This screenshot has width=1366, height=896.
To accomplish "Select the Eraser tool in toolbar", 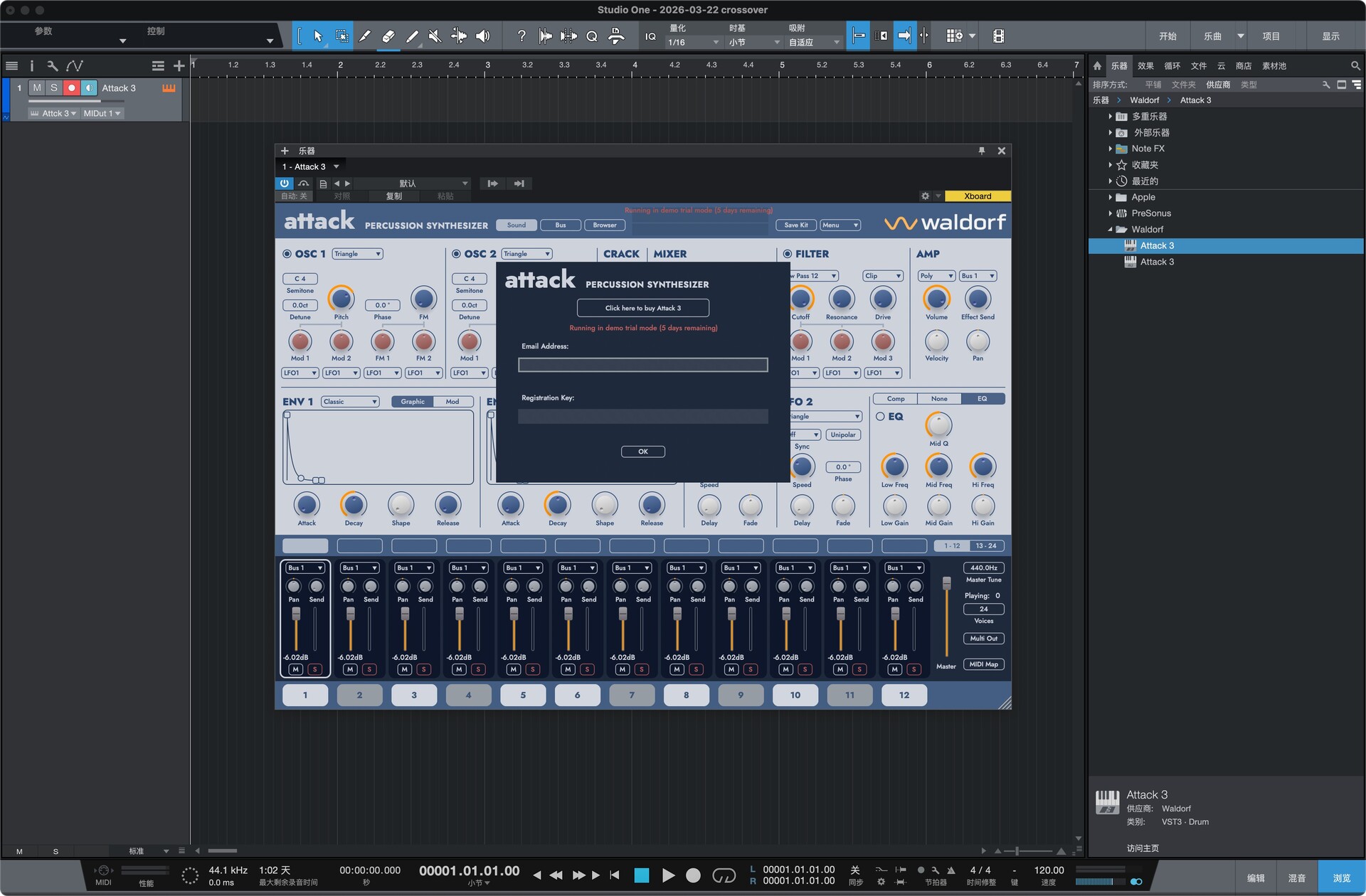I will pyautogui.click(x=388, y=36).
